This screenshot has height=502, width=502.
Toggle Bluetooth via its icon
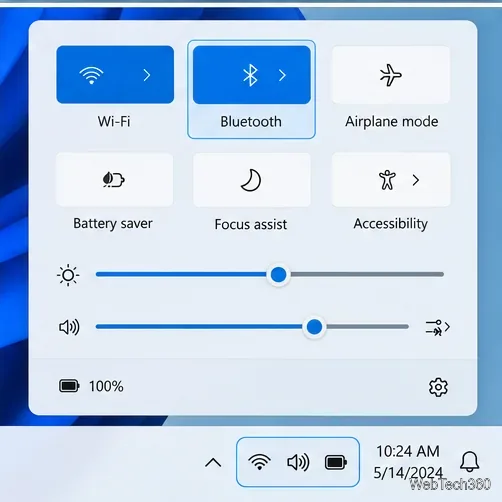tap(250, 75)
